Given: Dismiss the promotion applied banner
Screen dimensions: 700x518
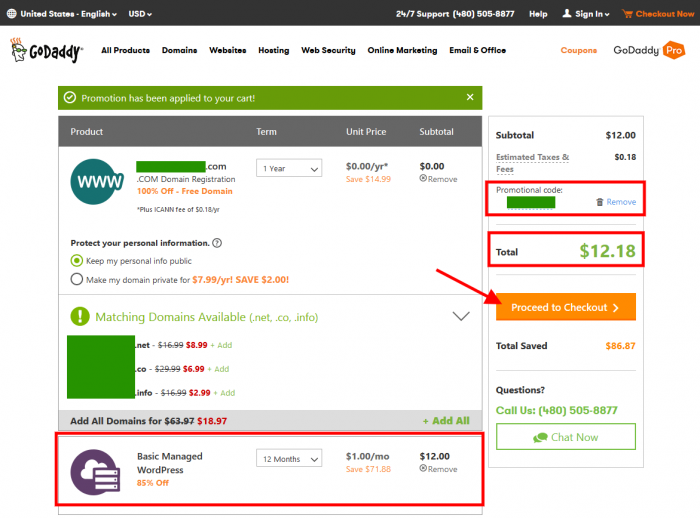Looking at the screenshot, I should coord(470,97).
